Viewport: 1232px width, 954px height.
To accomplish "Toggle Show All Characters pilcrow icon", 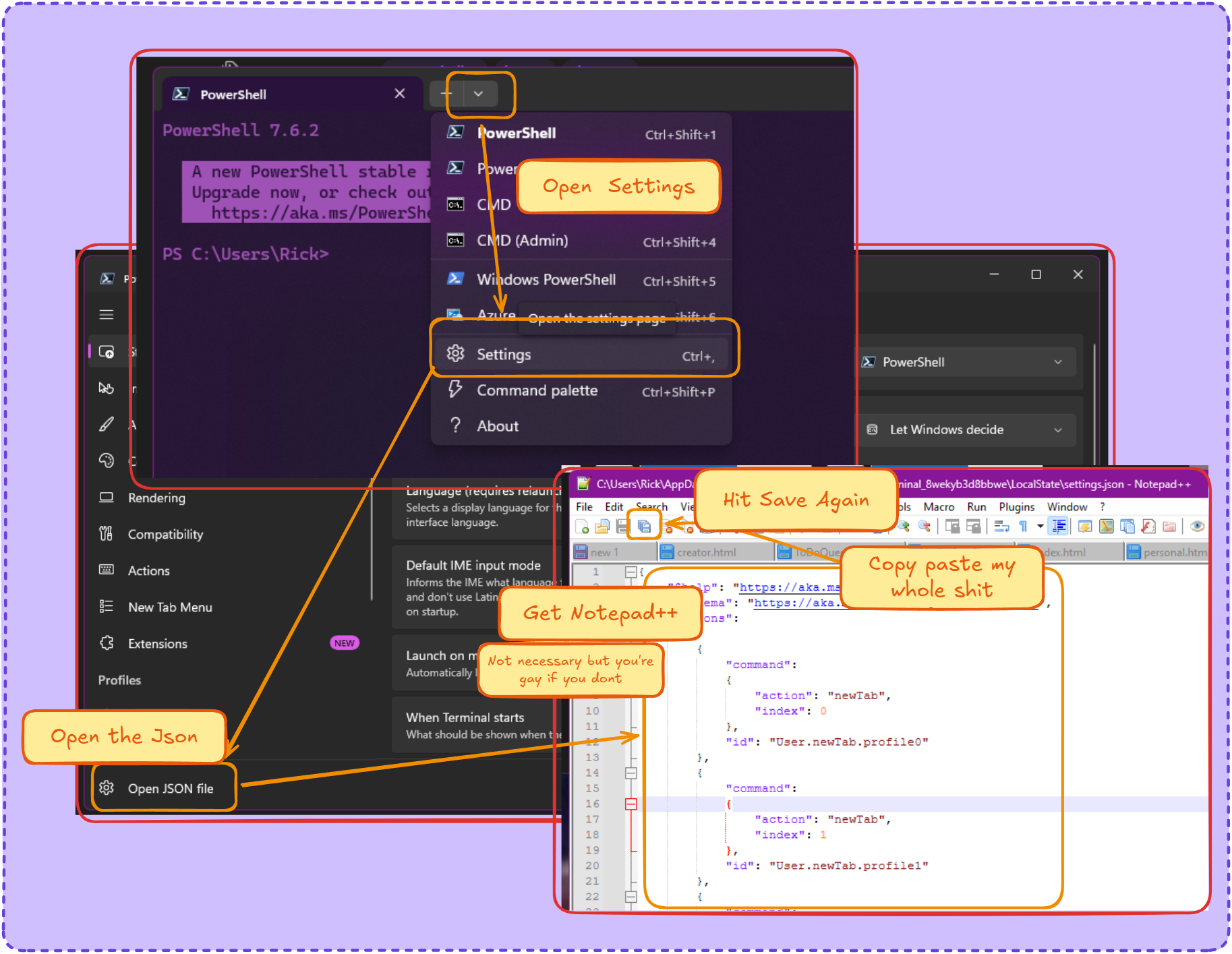I will pos(1023,526).
